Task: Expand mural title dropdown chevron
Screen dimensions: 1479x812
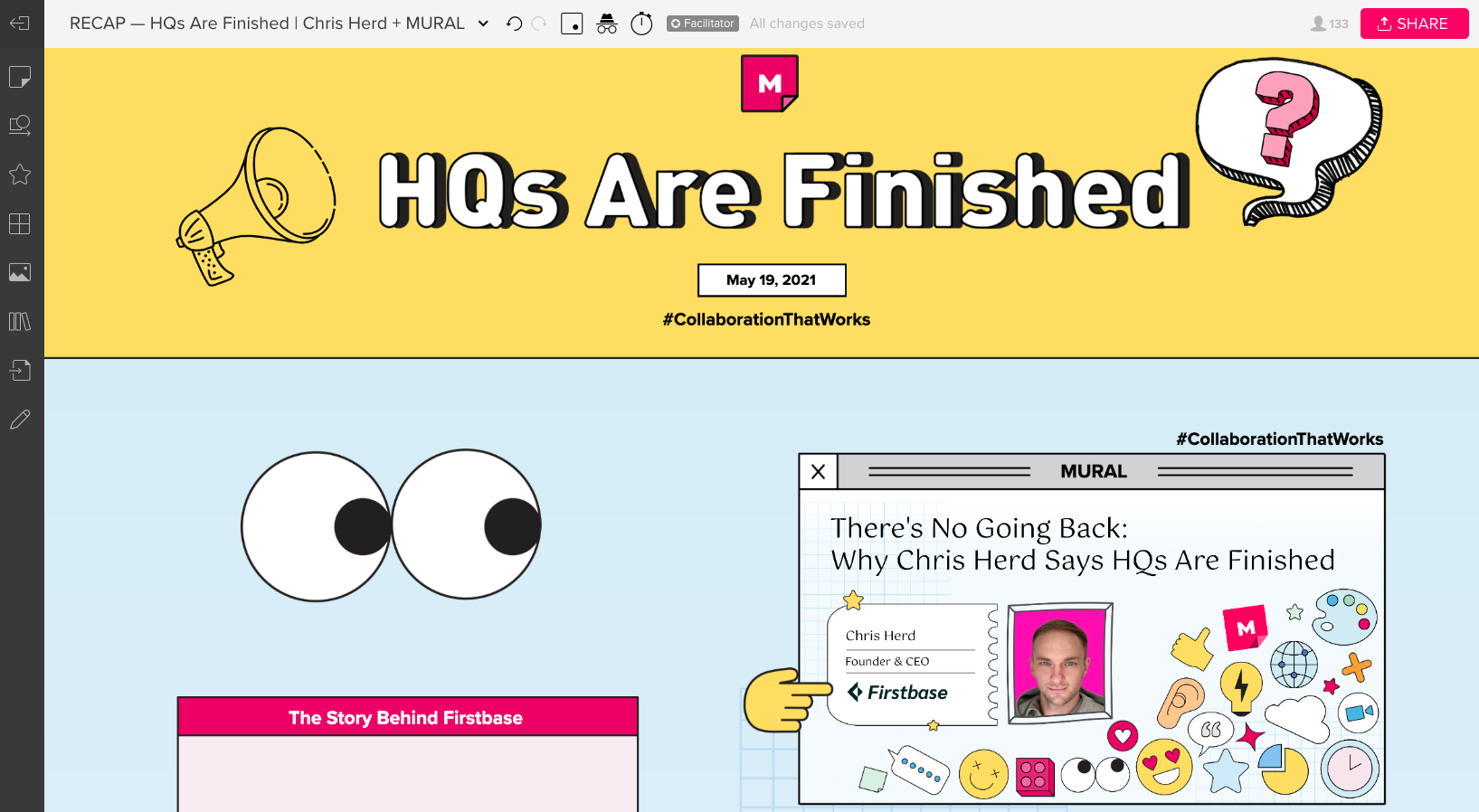Action: (x=483, y=24)
